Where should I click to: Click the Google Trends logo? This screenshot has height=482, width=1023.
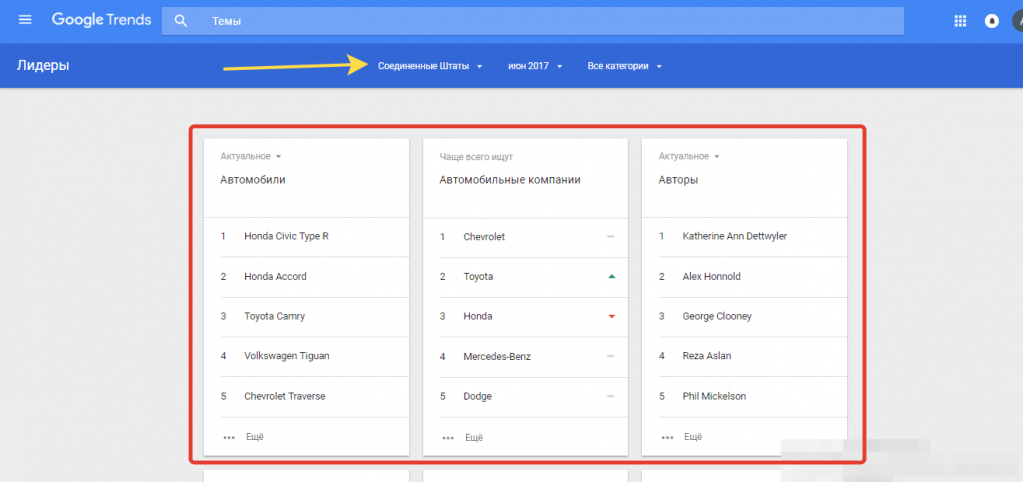101,20
